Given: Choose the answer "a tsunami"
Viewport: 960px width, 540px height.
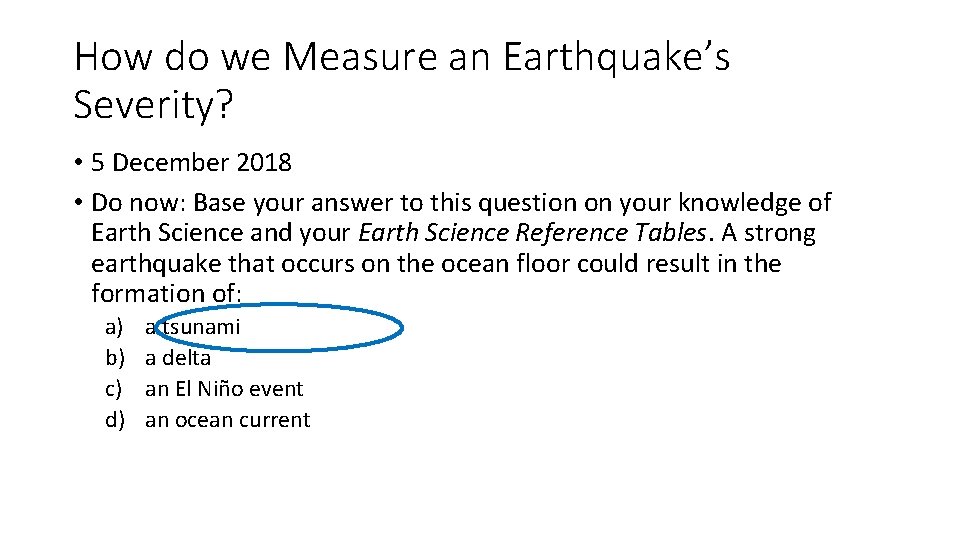Looking at the screenshot, I should pos(192,327).
